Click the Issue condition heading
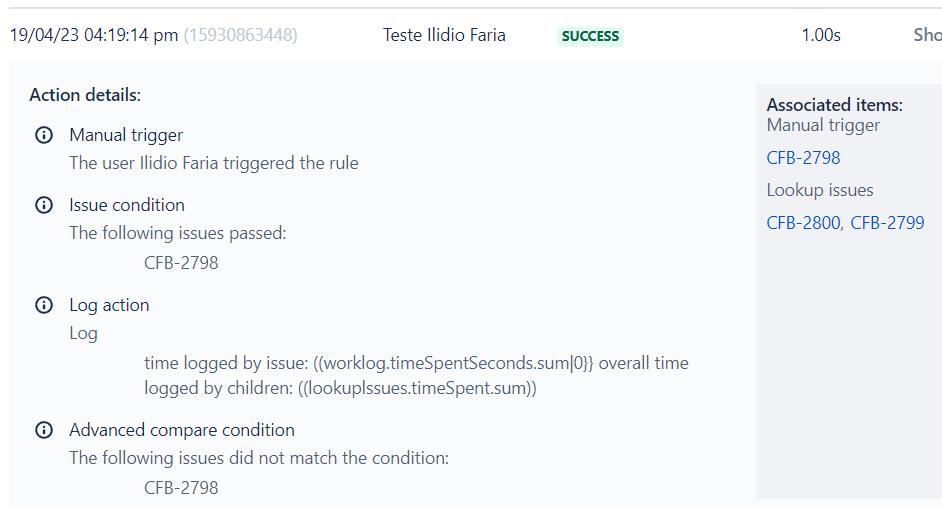Viewport: 942px width, 507px height. coord(127,205)
